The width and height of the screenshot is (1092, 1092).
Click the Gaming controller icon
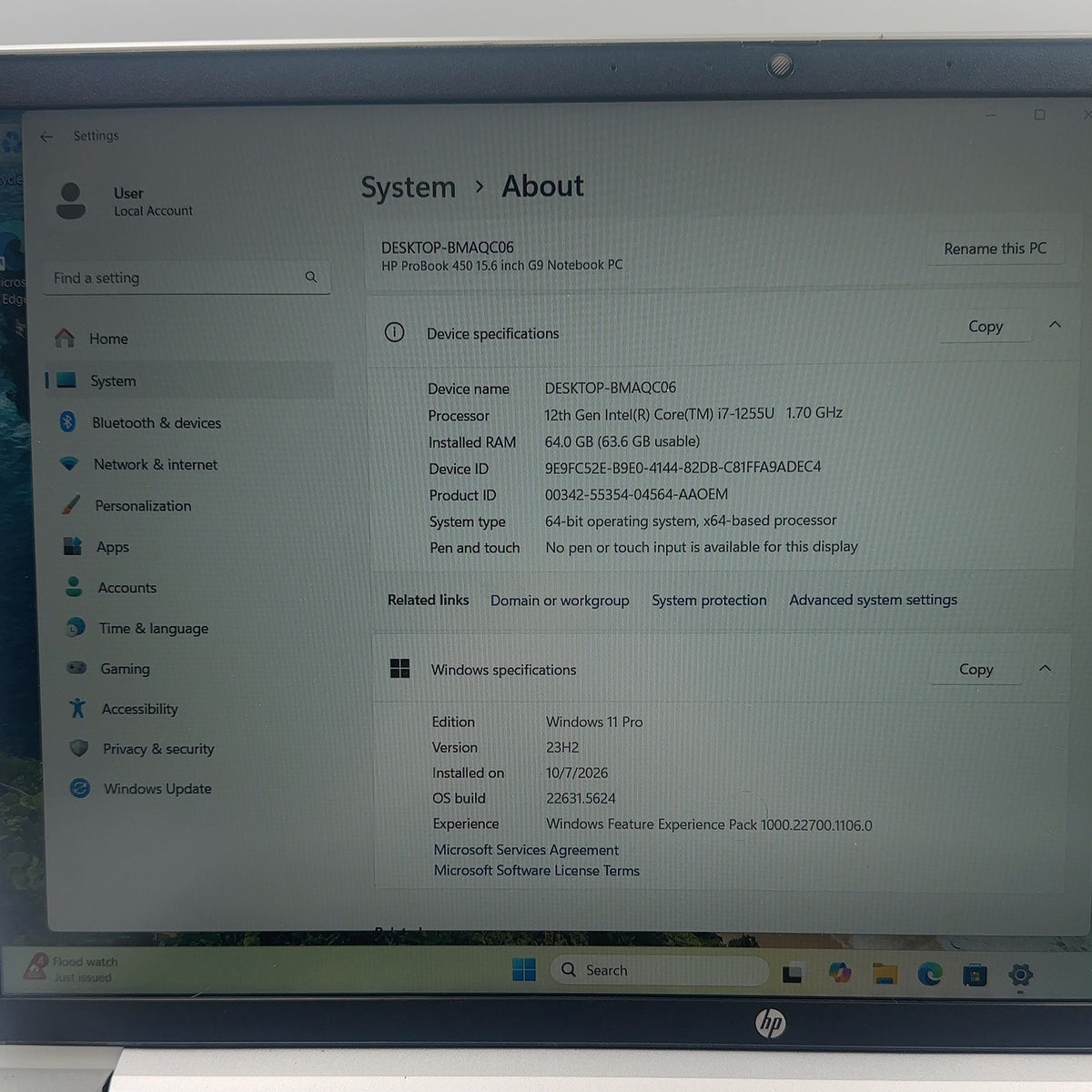(x=76, y=668)
